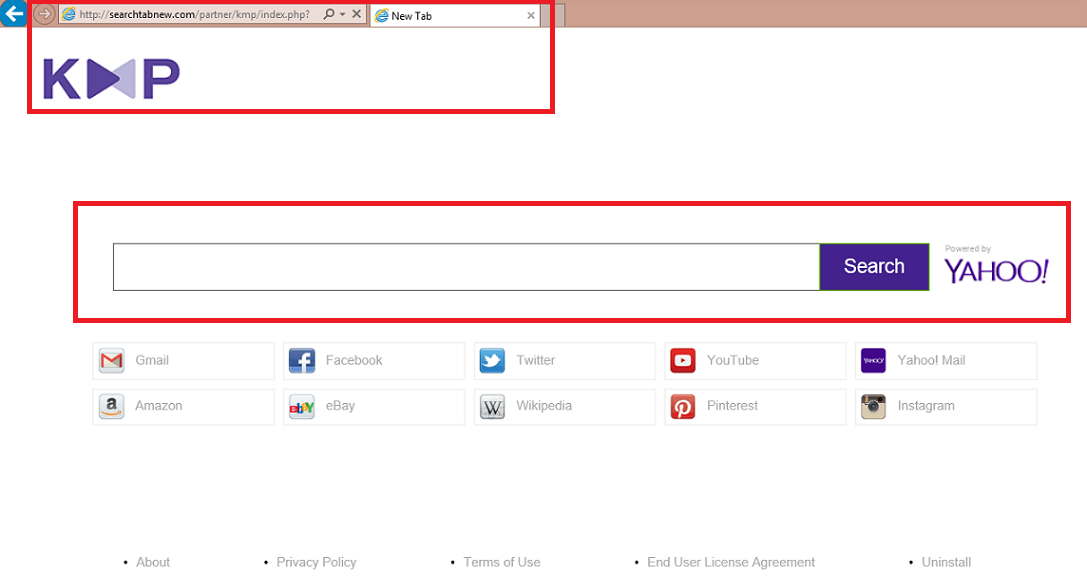Click the Facebook f icon
The width and height of the screenshot is (1087, 576).
pyautogui.click(x=302, y=360)
